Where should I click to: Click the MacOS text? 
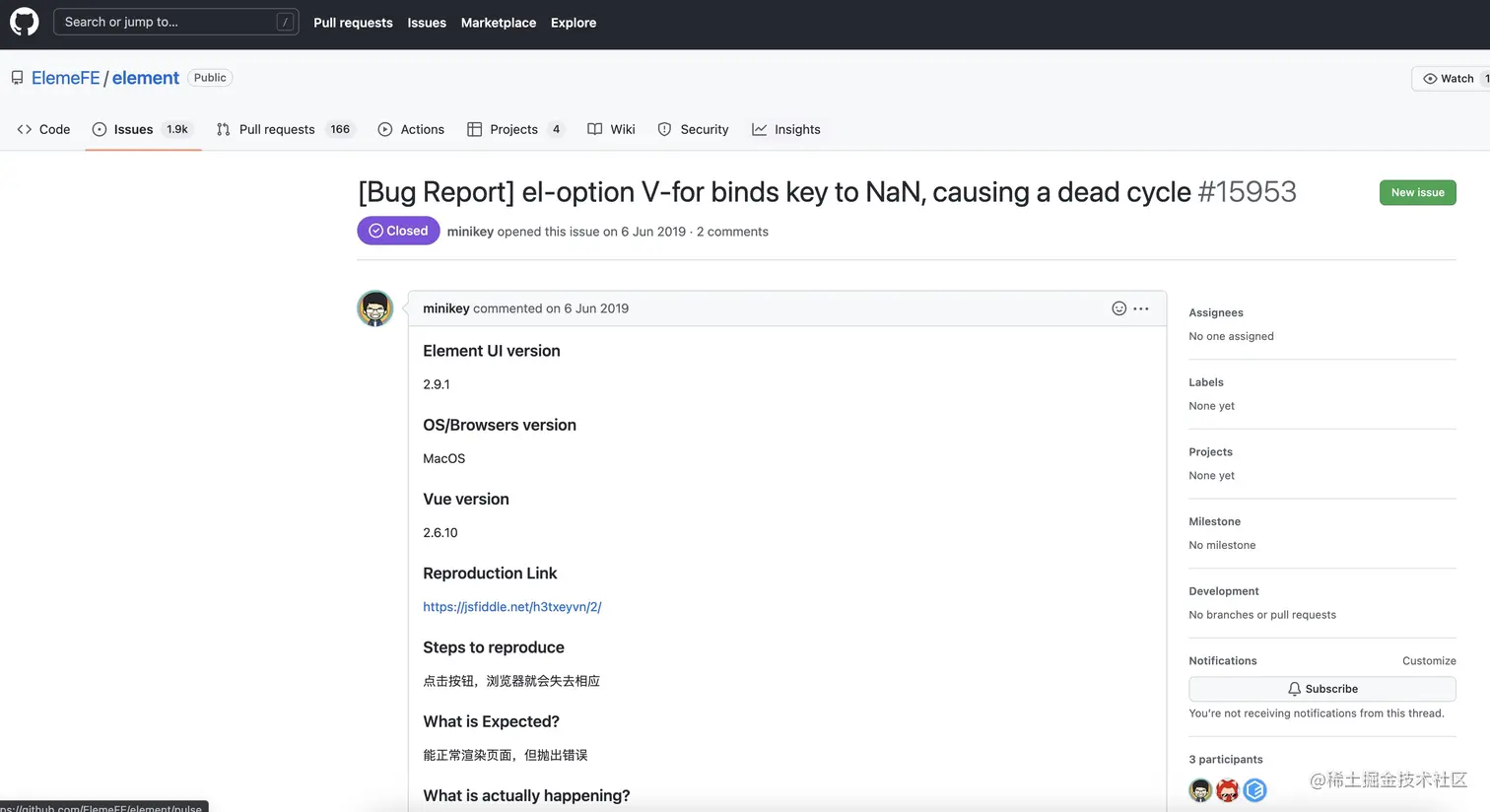444,459
